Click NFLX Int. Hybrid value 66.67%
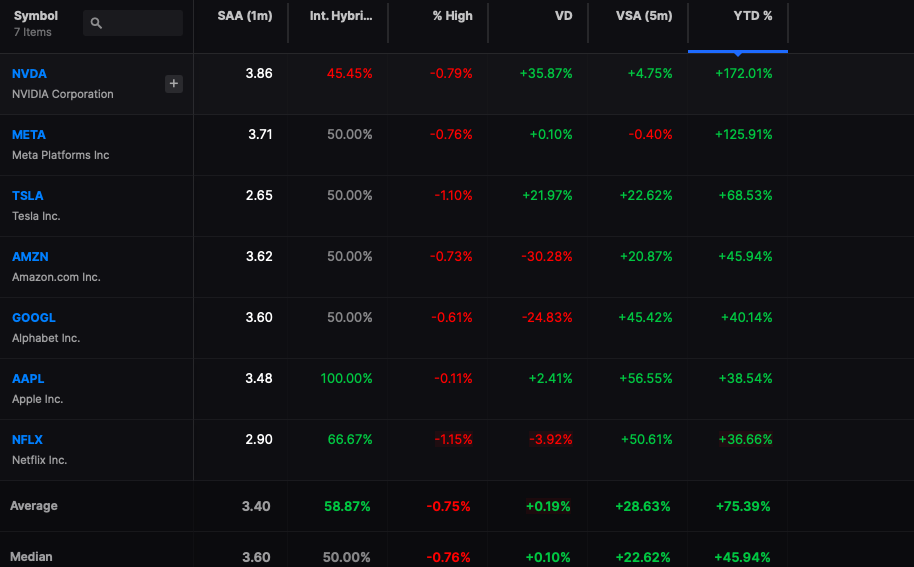Image resolution: width=914 pixels, height=567 pixels. coord(350,440)
